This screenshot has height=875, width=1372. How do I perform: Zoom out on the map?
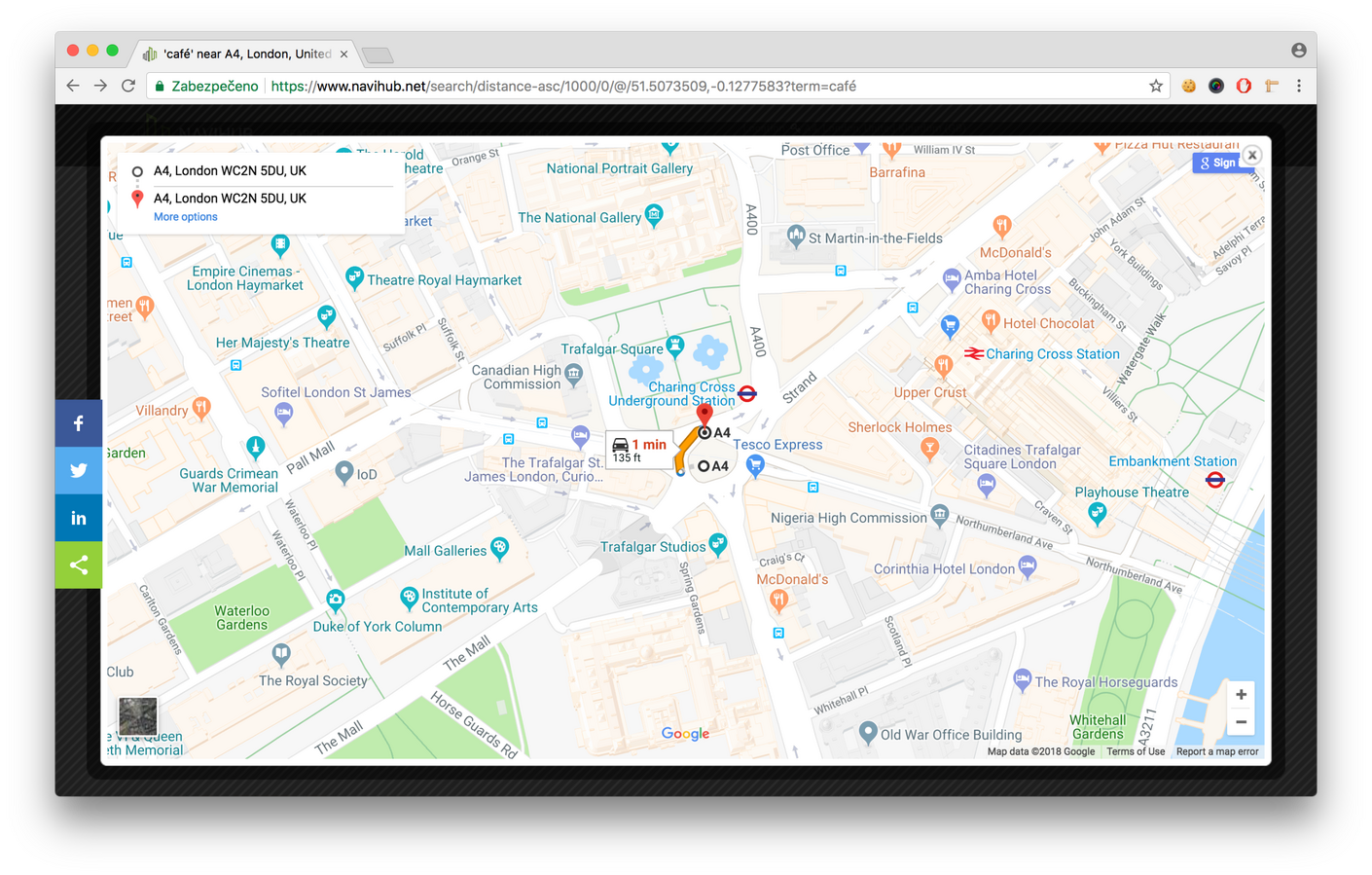click(x=1241, y=722)
